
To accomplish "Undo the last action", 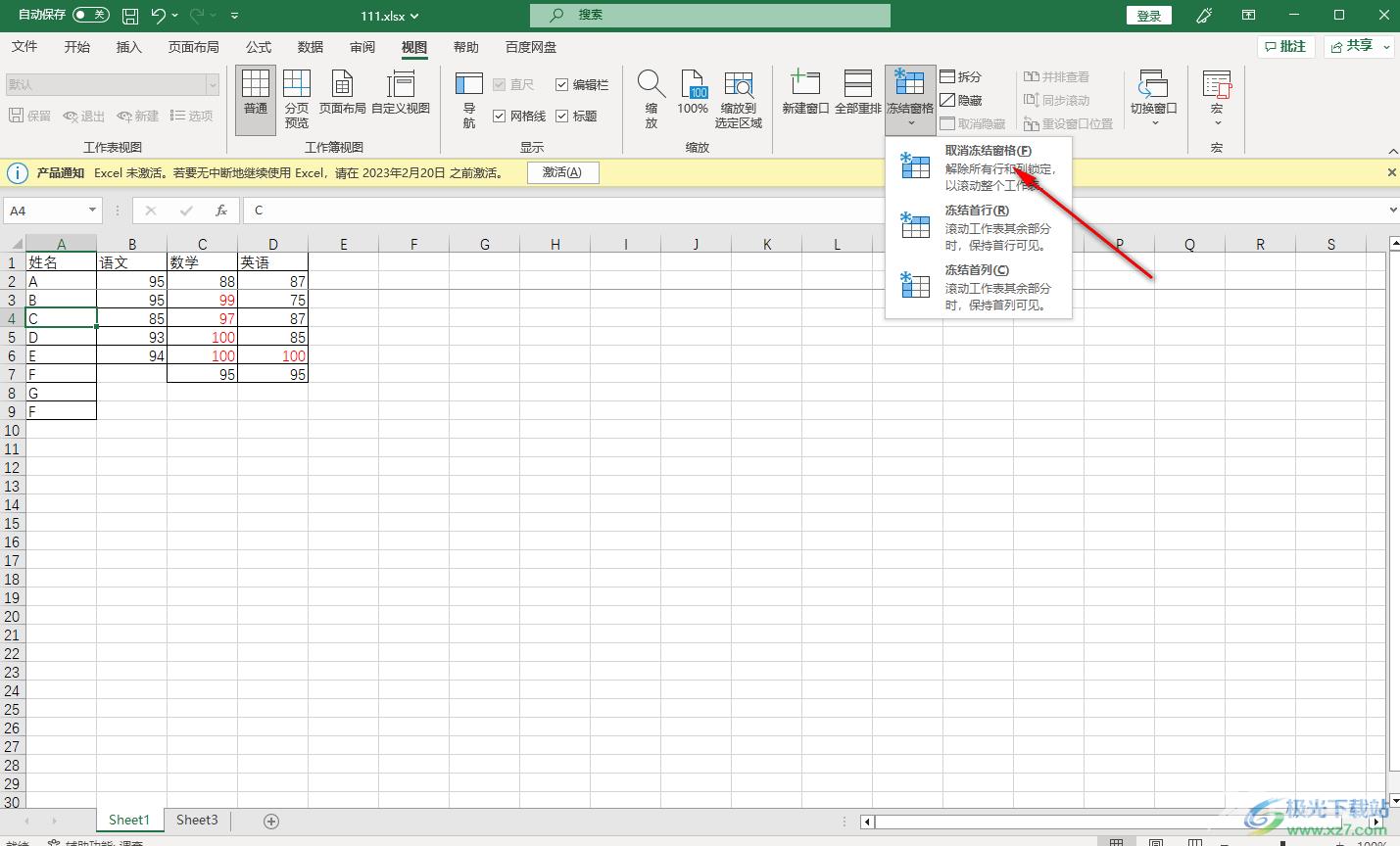I will click(158, 16).
